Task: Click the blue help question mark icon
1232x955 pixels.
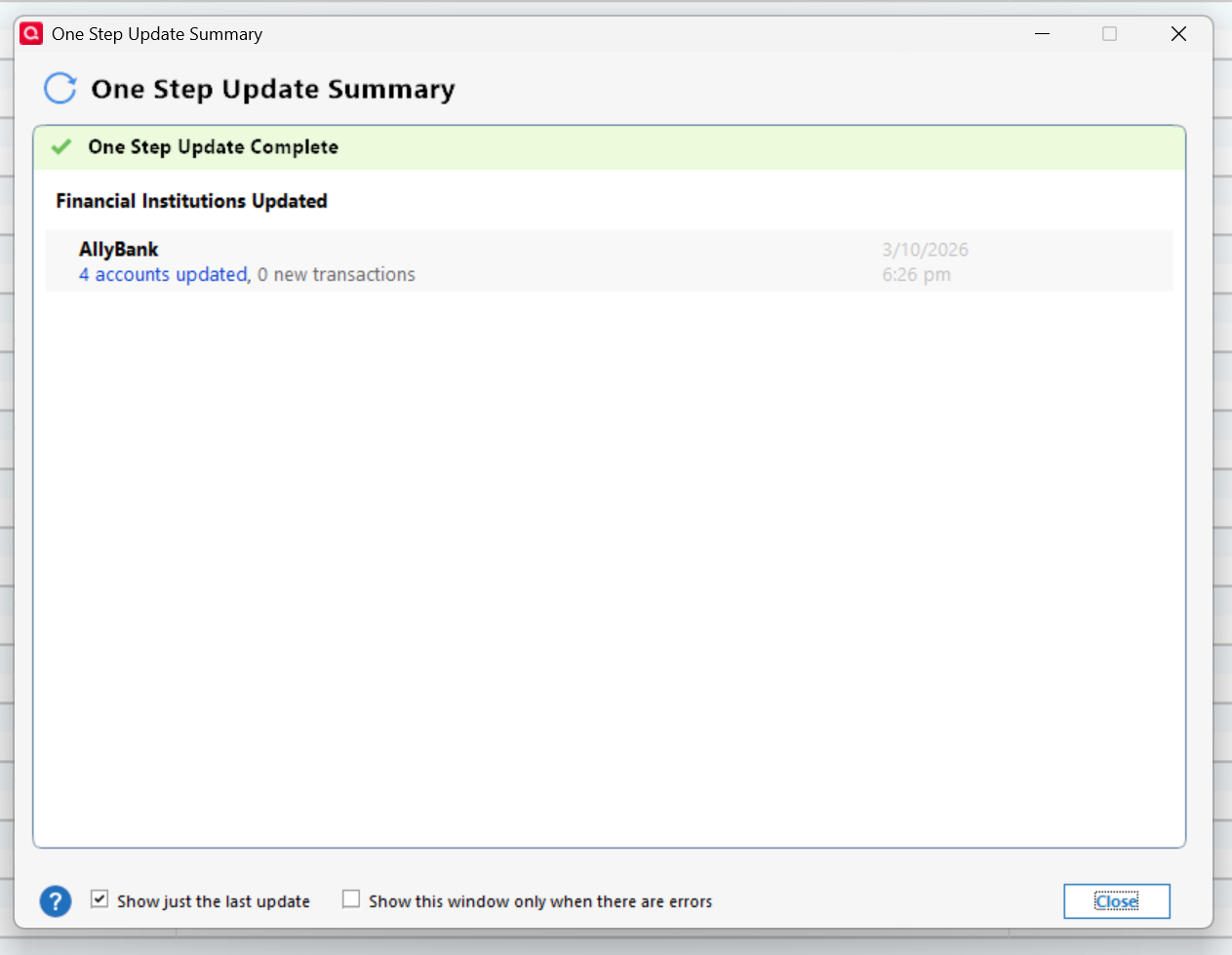Action: pos(56,901)
